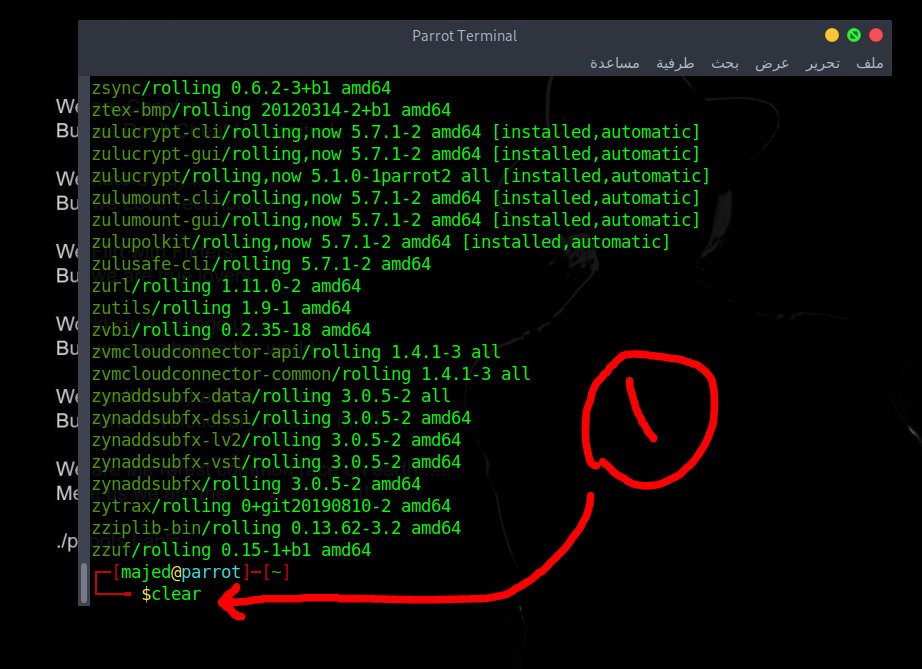Open the بحث (Search) menu
The height and width of the screenshot is (669, 922).
click(724, 63)
